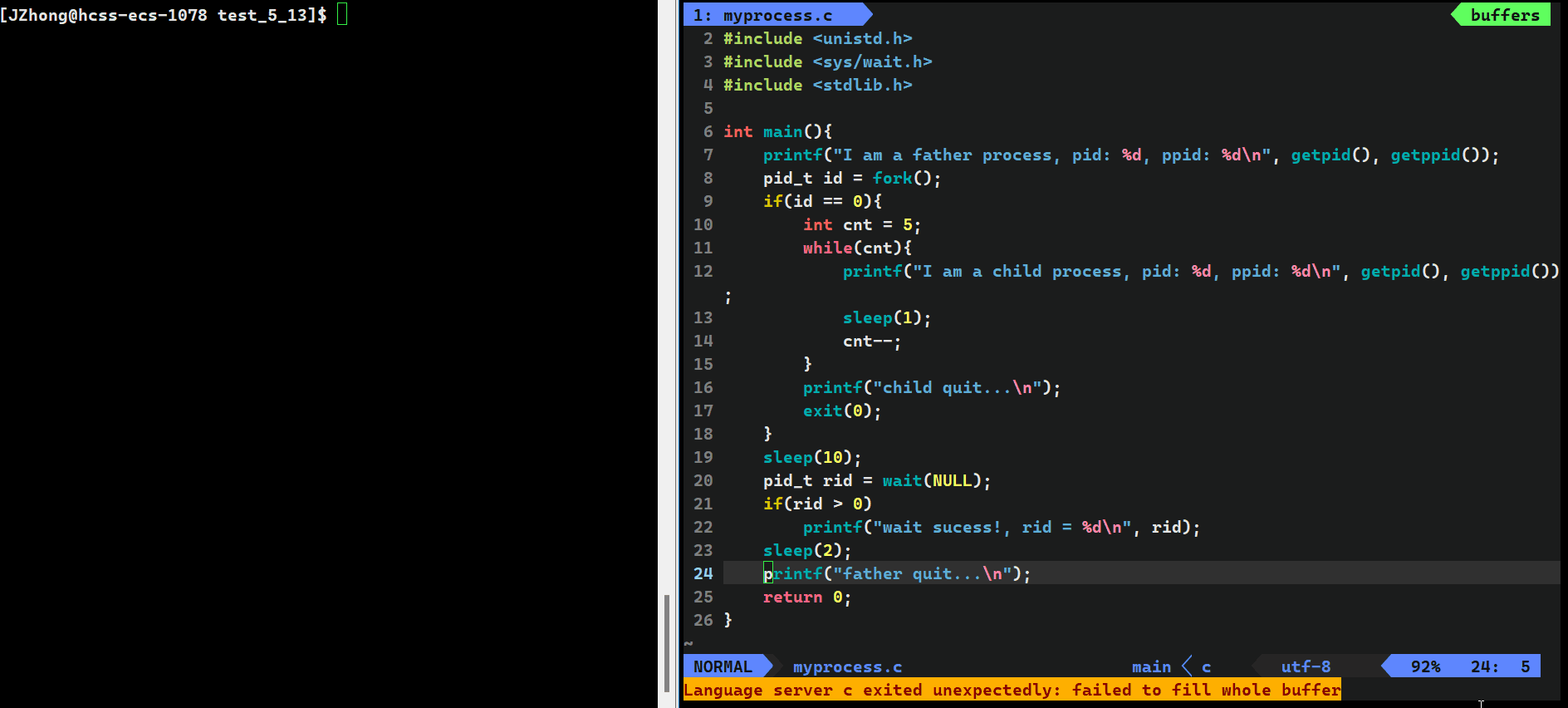Viewport: 1568px width, 708px height.
Task: Click the "child quit..." printf line
Action: 932,387
